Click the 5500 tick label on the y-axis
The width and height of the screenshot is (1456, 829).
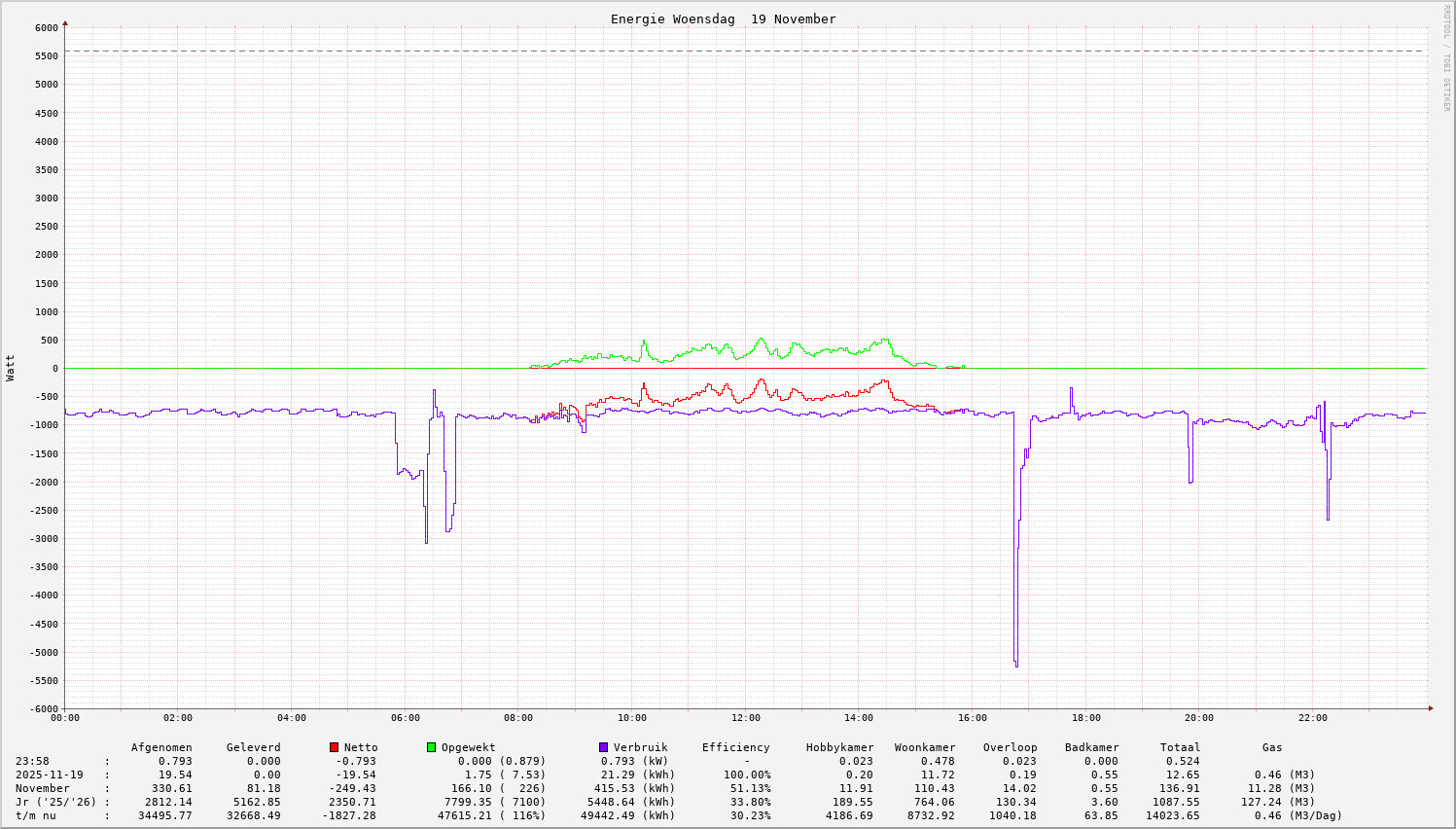(x=44, y=55)
